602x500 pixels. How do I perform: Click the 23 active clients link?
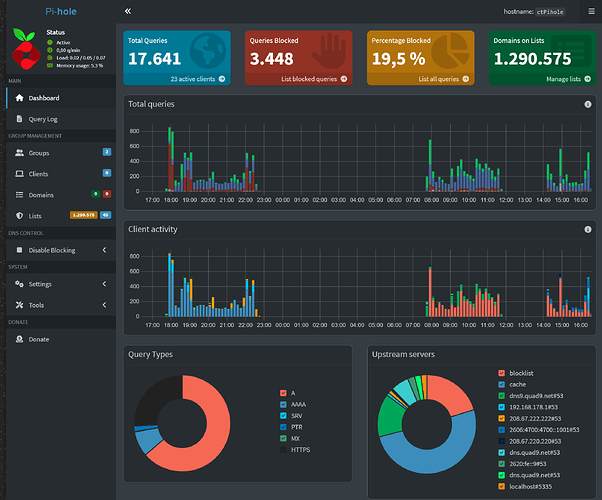click(197, 77)
